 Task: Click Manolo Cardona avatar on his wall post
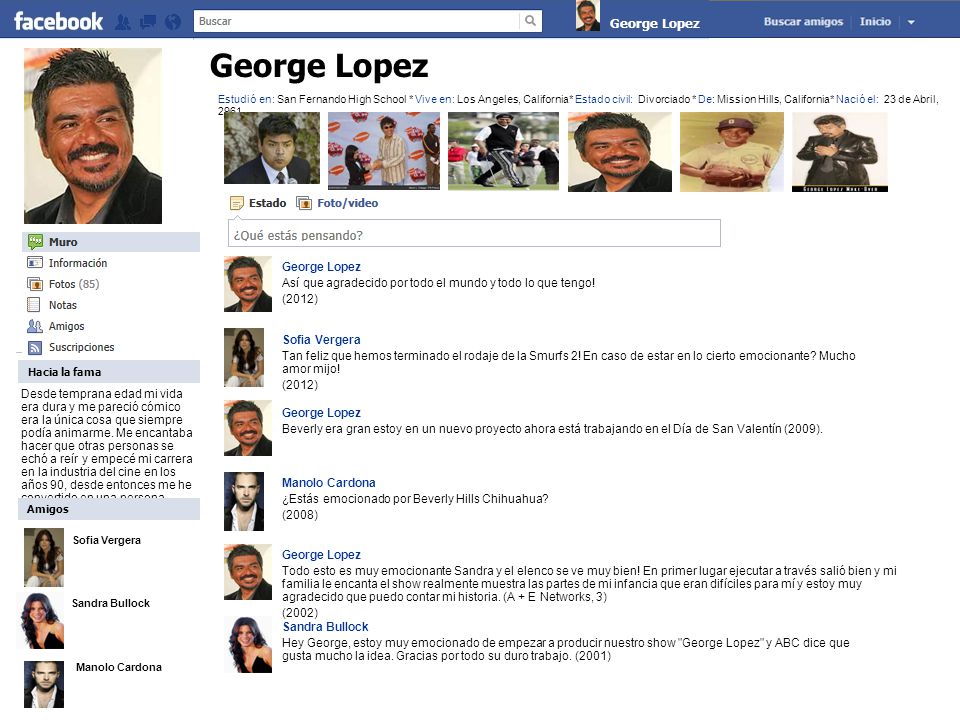(244, 501)
